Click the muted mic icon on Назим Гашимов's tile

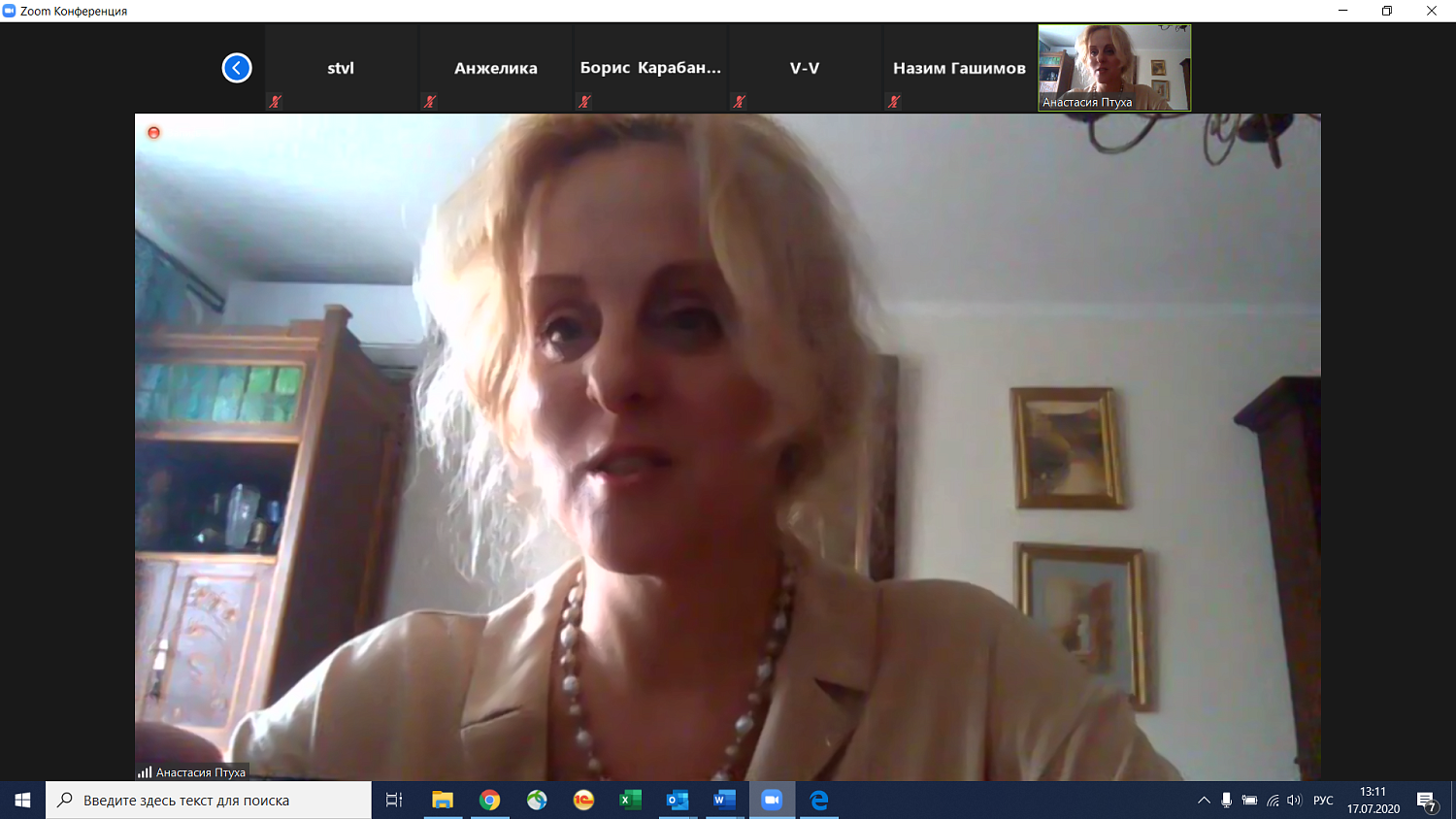(x=894, y=101)
